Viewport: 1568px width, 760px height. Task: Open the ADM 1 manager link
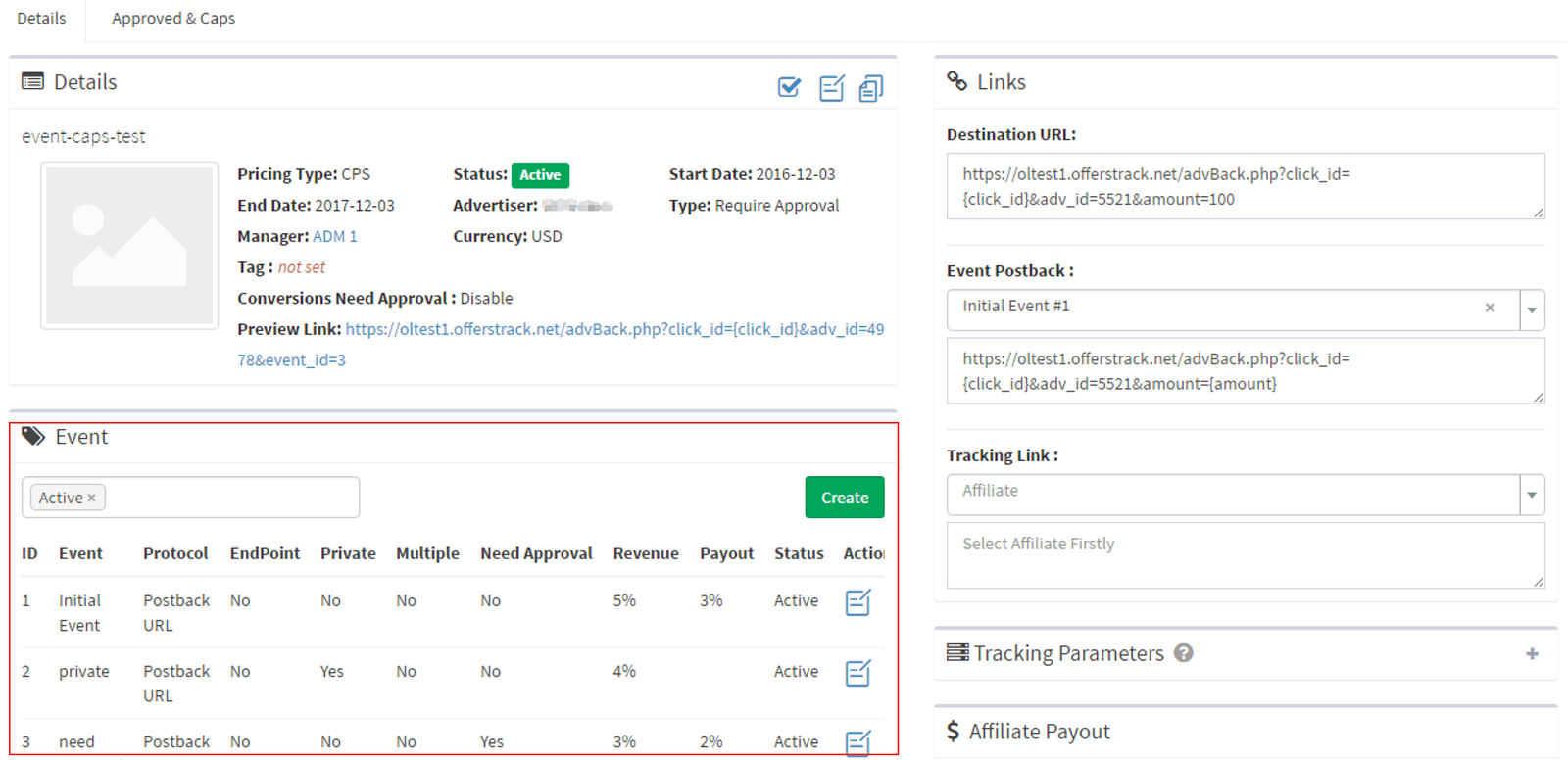(334, 236)
